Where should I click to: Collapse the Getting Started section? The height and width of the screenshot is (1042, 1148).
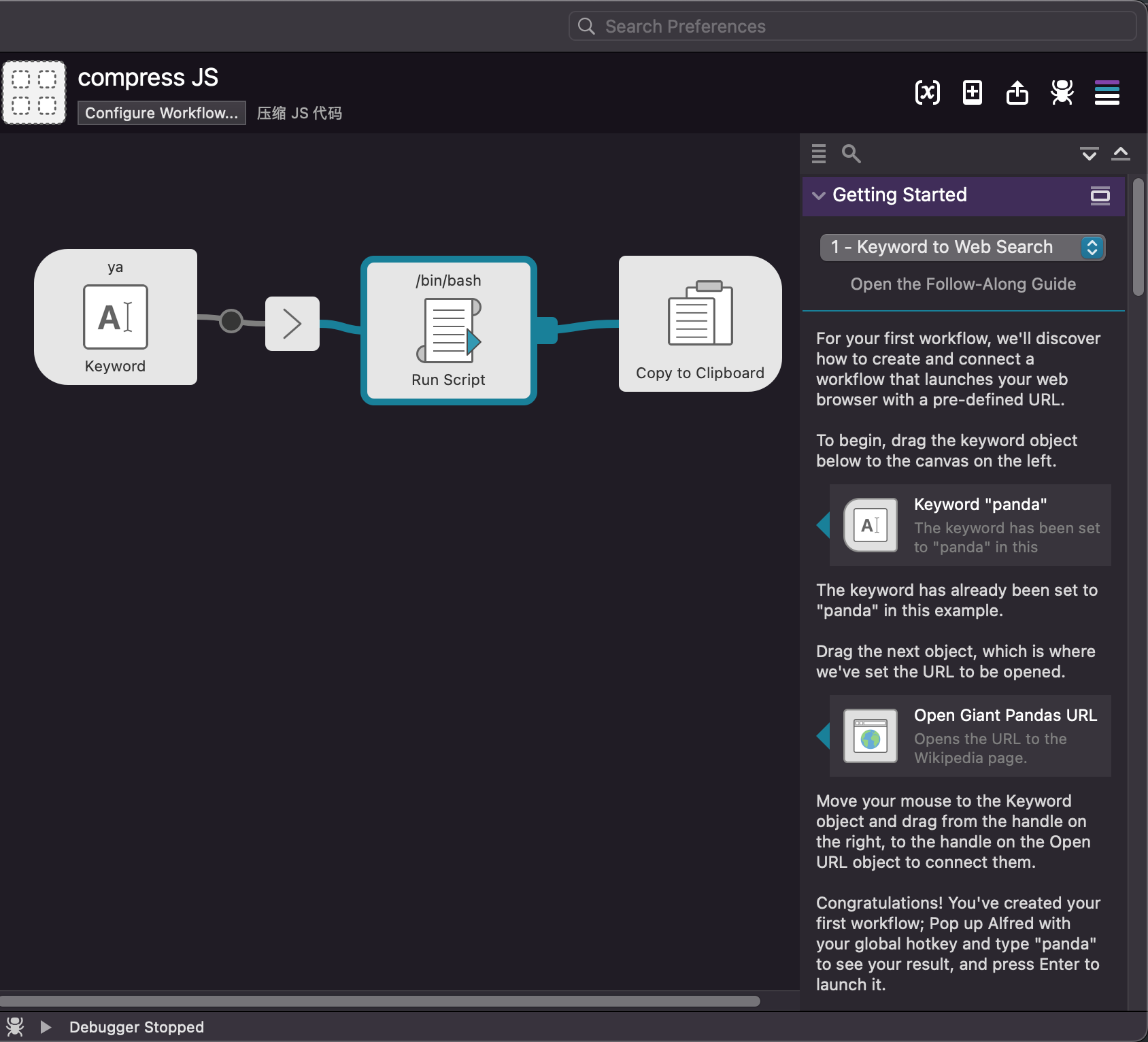819,196
